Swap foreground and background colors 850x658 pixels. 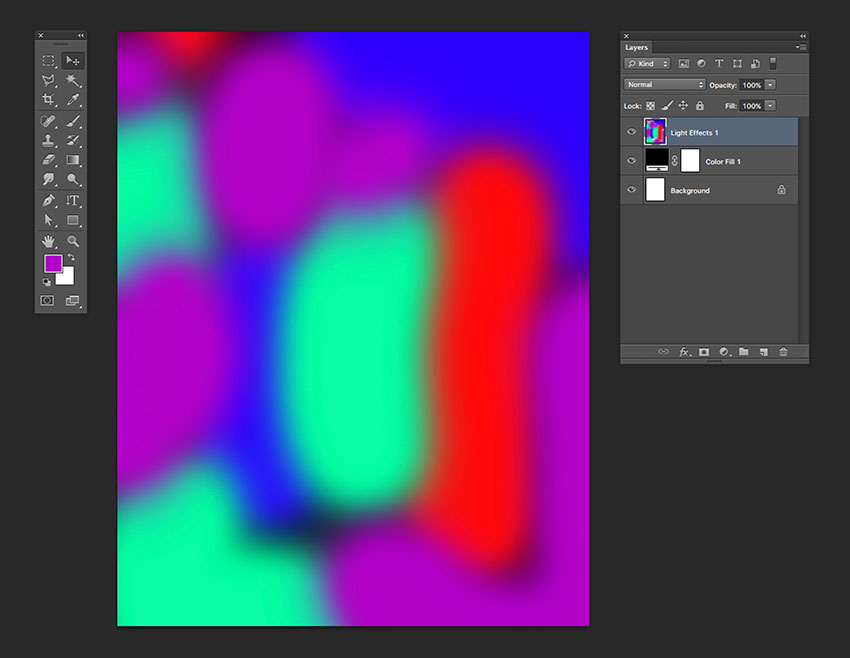coord(71,257)
